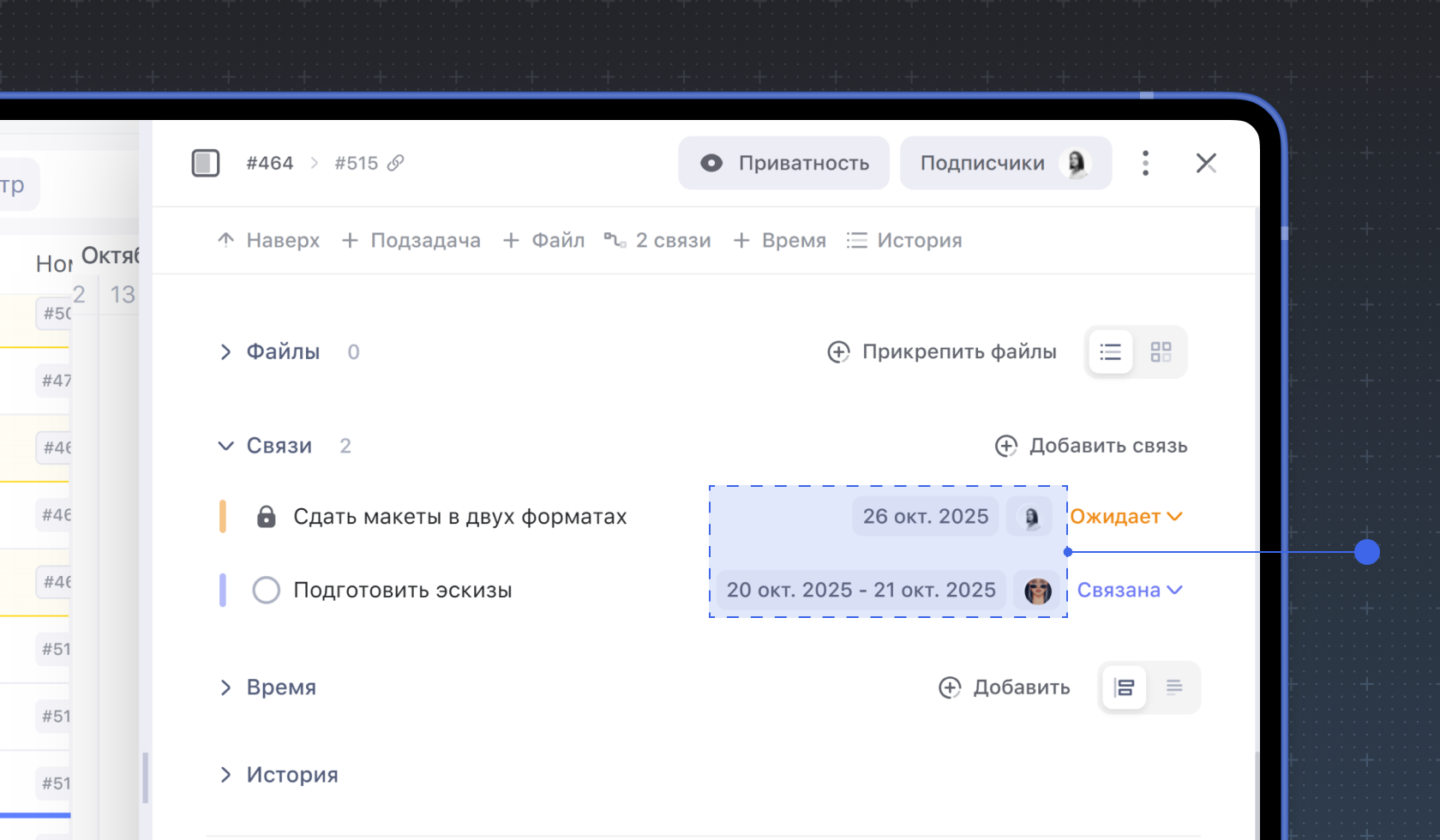Select the compact lines time view
This screenshot has width=1440, height=840.
click(x=1174, y=687)
